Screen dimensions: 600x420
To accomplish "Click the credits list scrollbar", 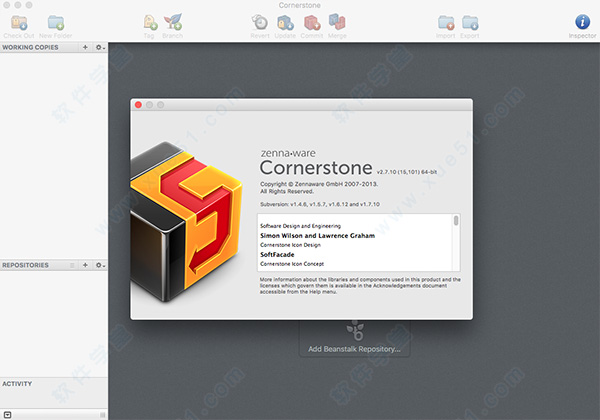I will point(456,221).
